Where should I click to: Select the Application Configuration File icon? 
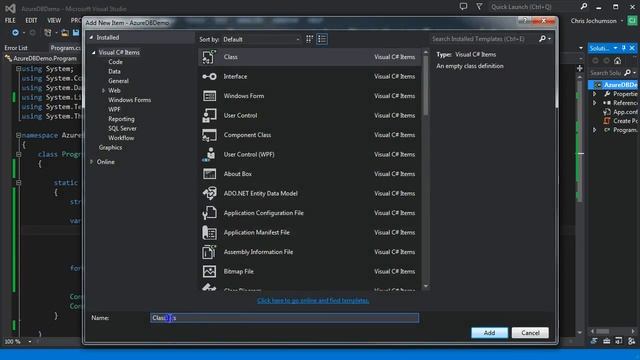209,213
